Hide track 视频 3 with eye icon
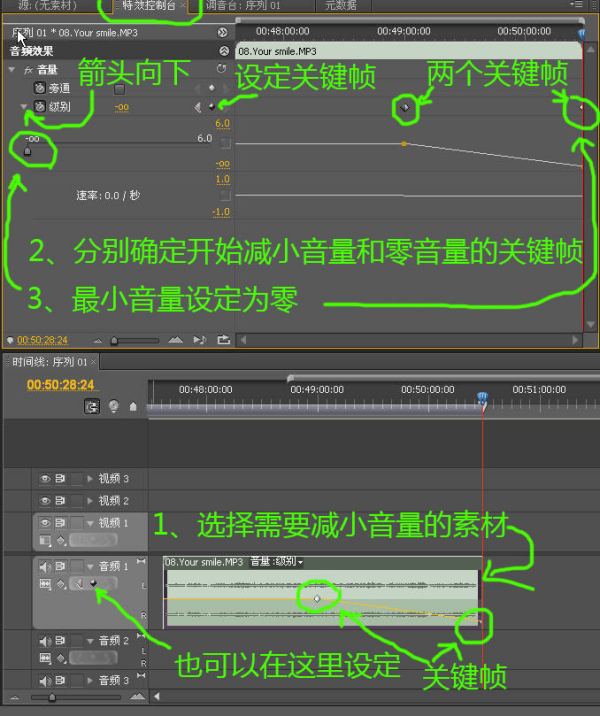 (45, 479)
